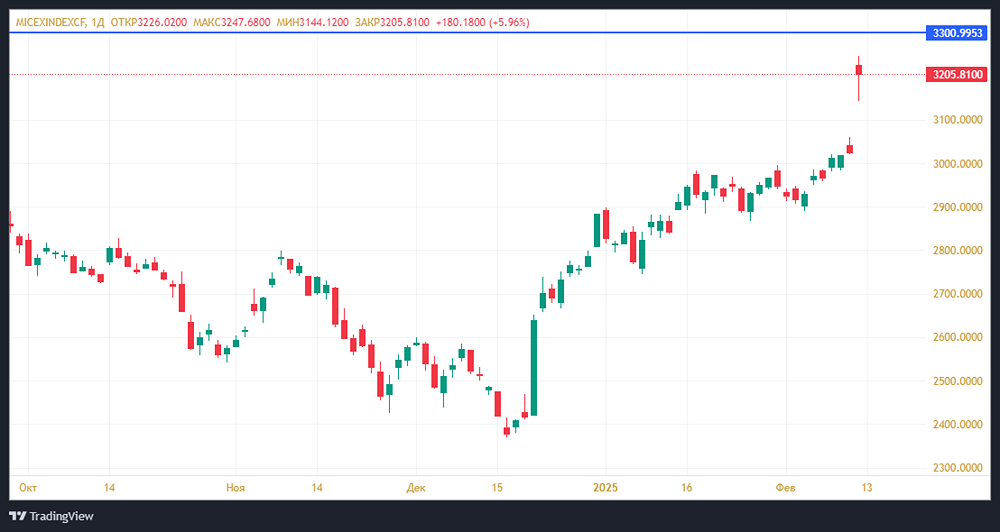Click the Ноя date label
Screen dimensions: 1000x532
[235, 487]
